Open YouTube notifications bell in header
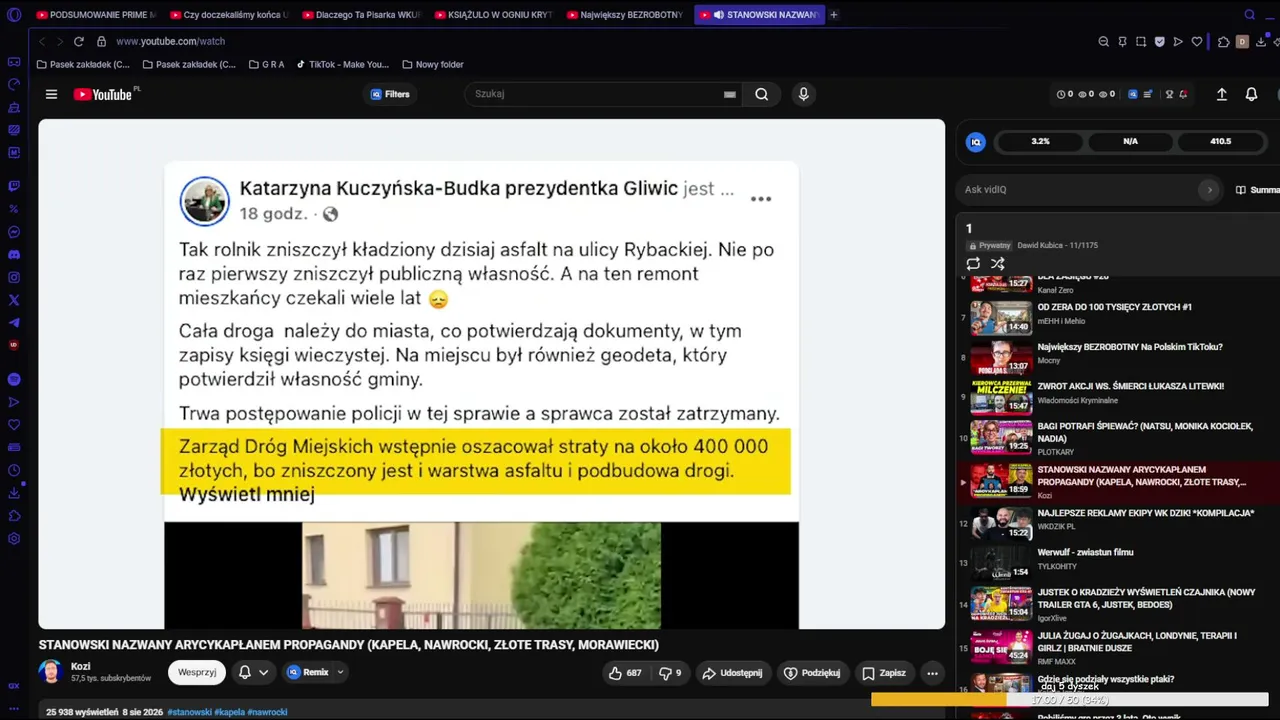This screenshot has width=1280, height=720. 1251,94
